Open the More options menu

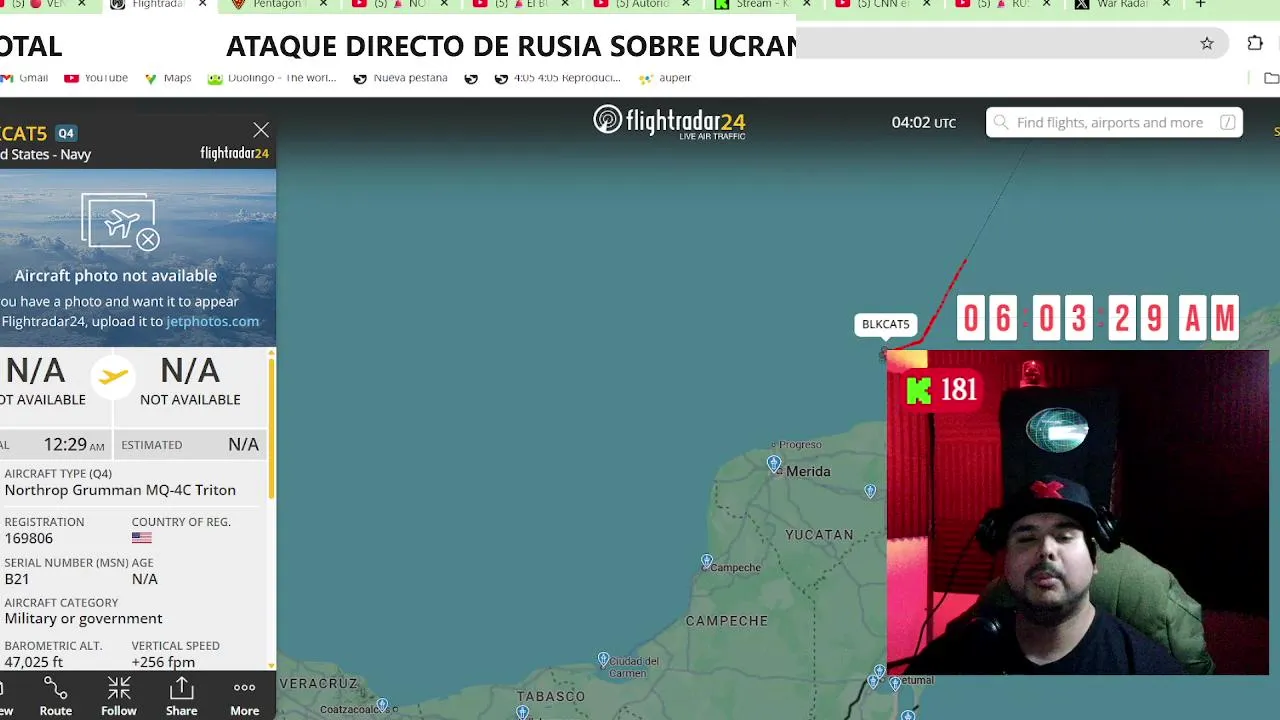click(245, 697)
